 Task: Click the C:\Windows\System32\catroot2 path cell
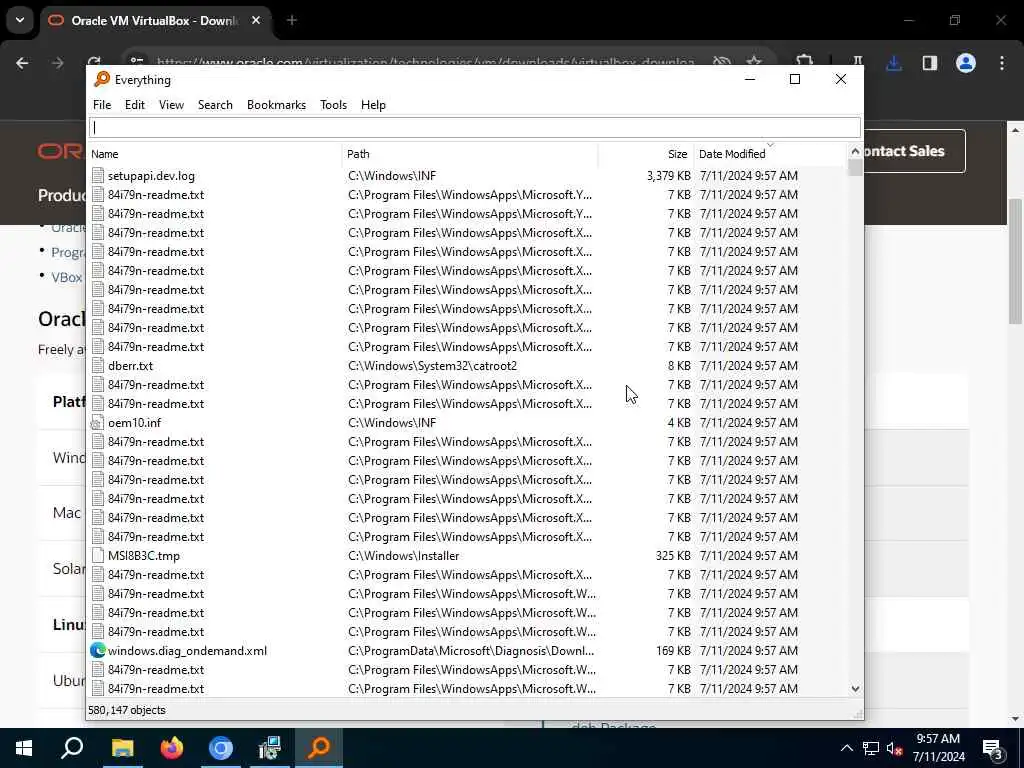click(x=432, y=366)
